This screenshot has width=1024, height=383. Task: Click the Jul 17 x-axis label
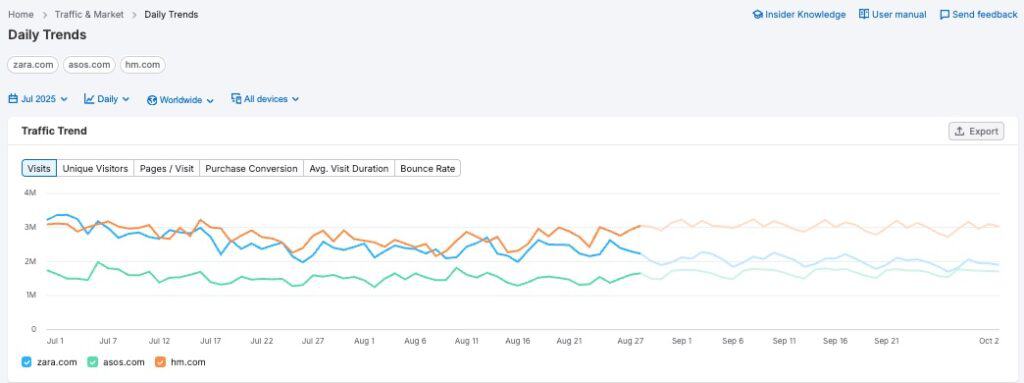point(210,341)
